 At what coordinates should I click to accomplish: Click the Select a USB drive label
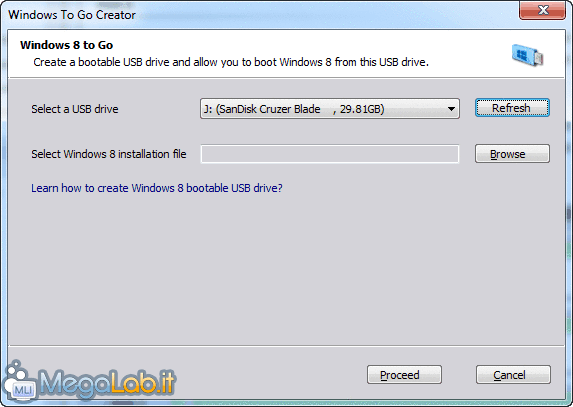click(75, 109)
